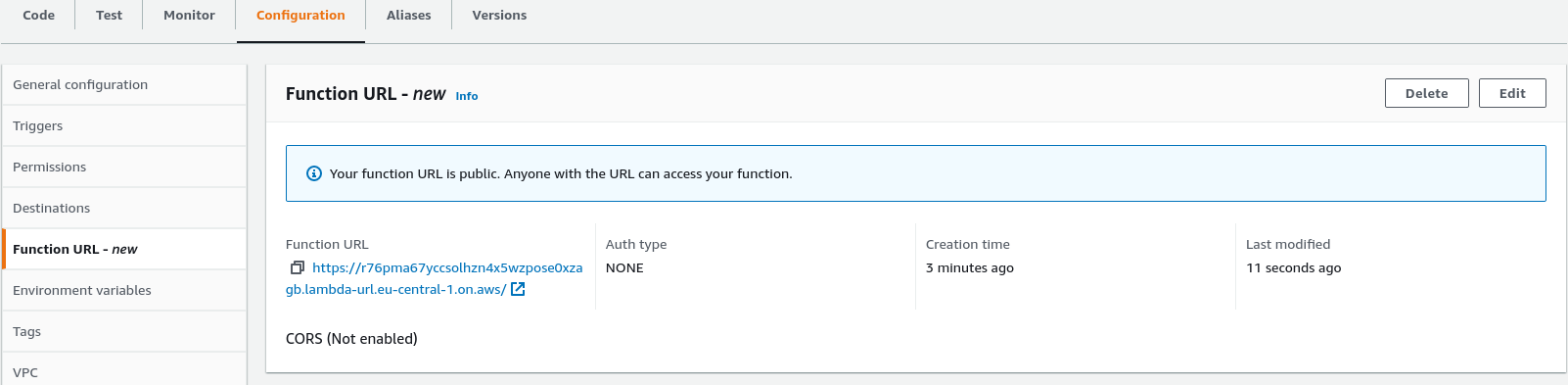
Task: Open the Monitor tab
Action: pos(189,15)
